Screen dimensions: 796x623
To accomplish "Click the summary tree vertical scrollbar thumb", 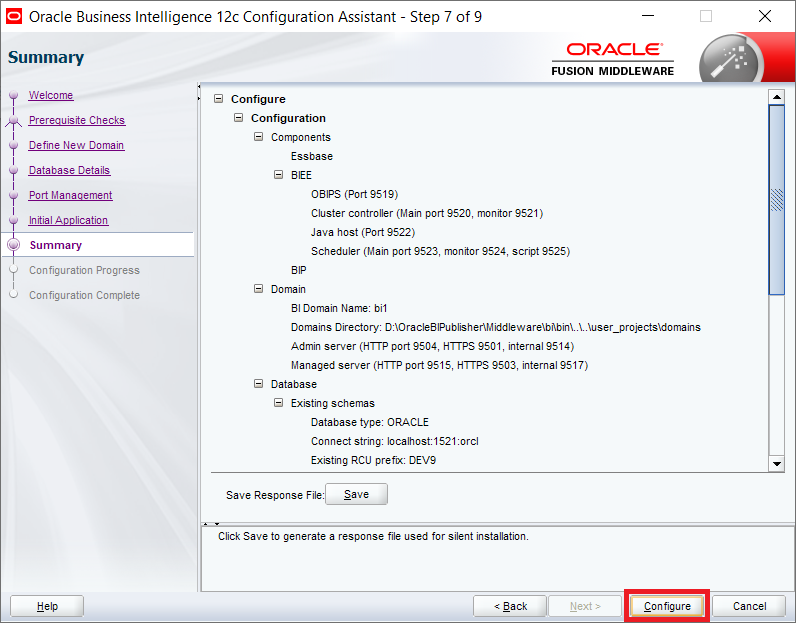I will pos(777,200).
